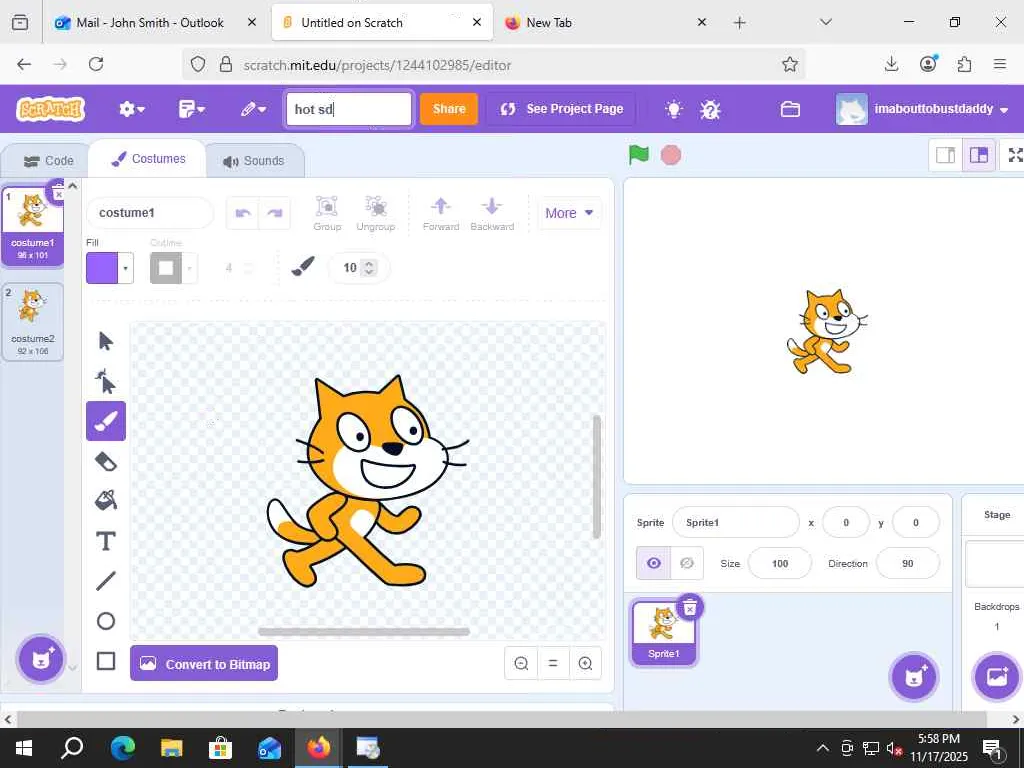
Task: Switch to the Code tab
Action: click(48, 161)
